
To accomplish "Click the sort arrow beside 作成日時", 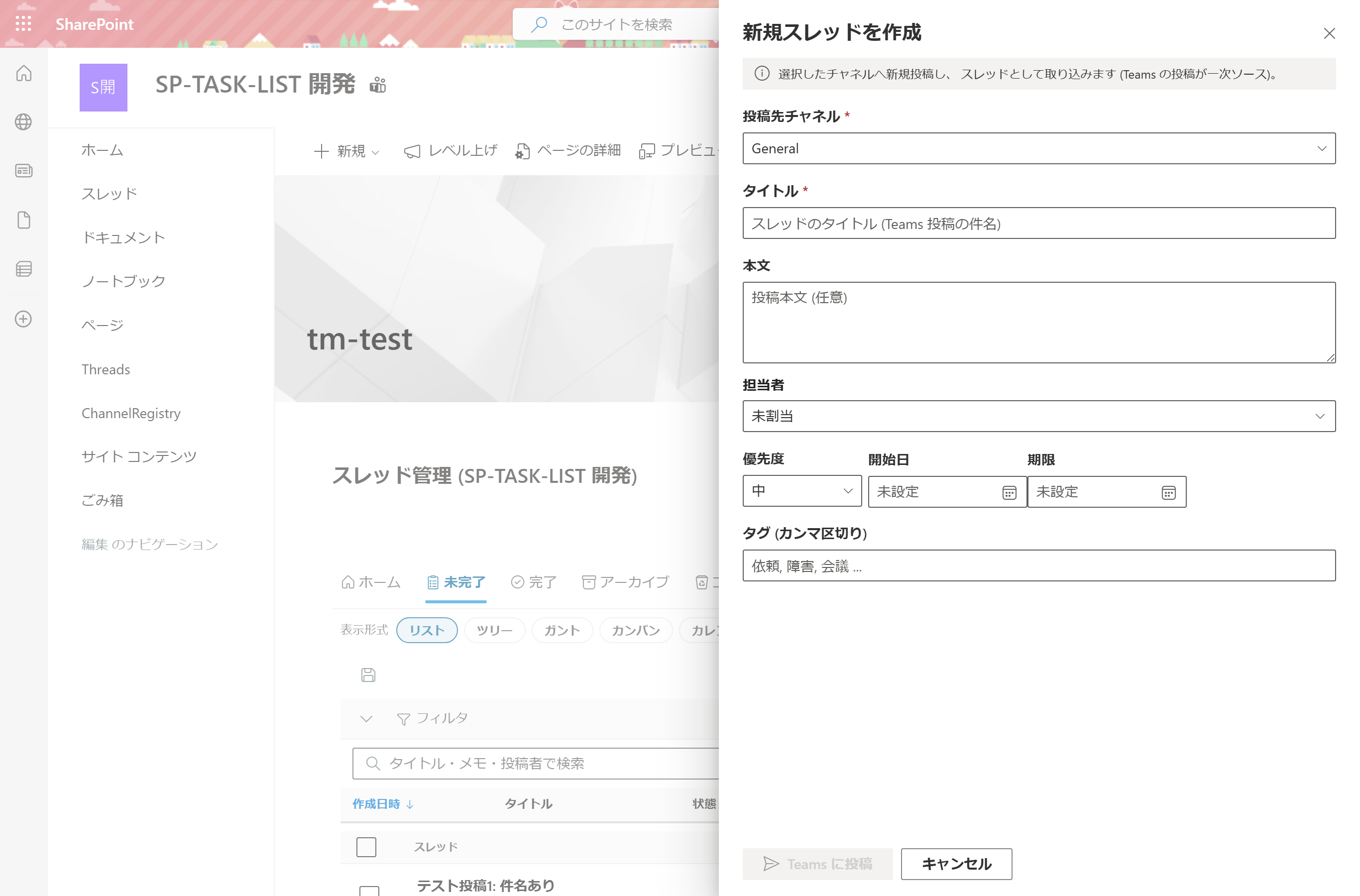I will tap(410, 804).
